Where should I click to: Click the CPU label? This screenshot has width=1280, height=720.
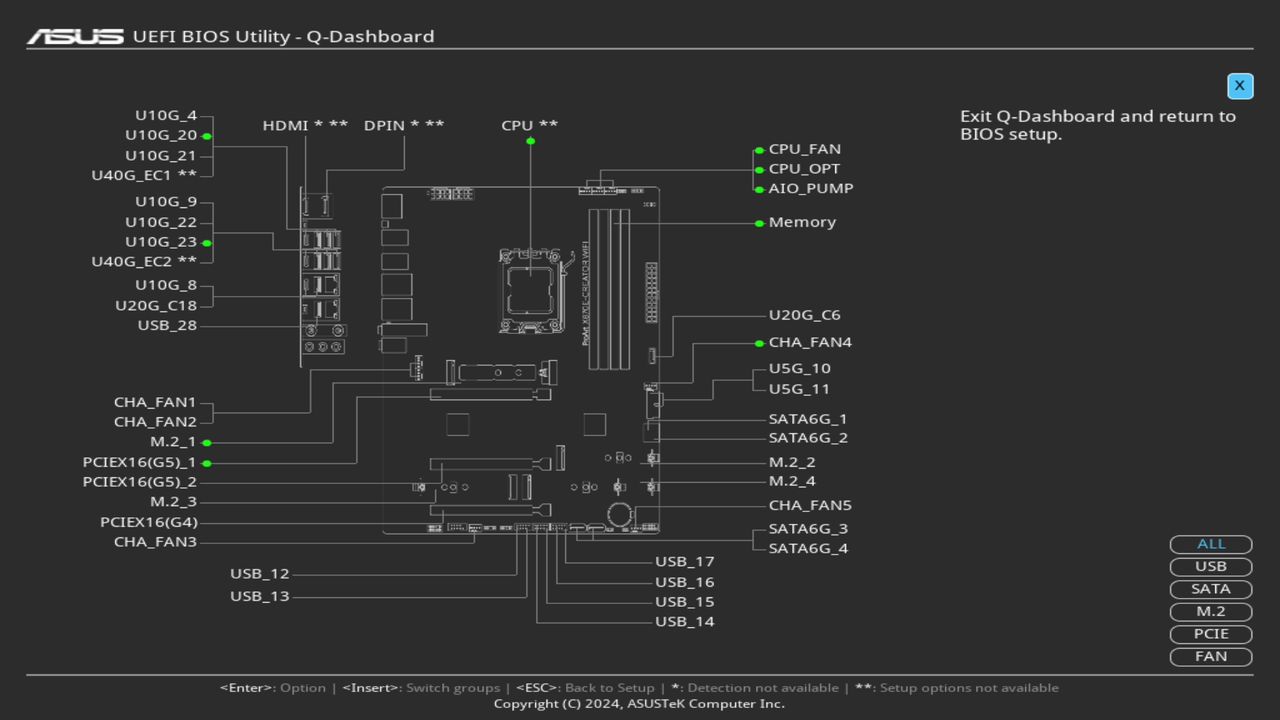(x=530, y=126)
